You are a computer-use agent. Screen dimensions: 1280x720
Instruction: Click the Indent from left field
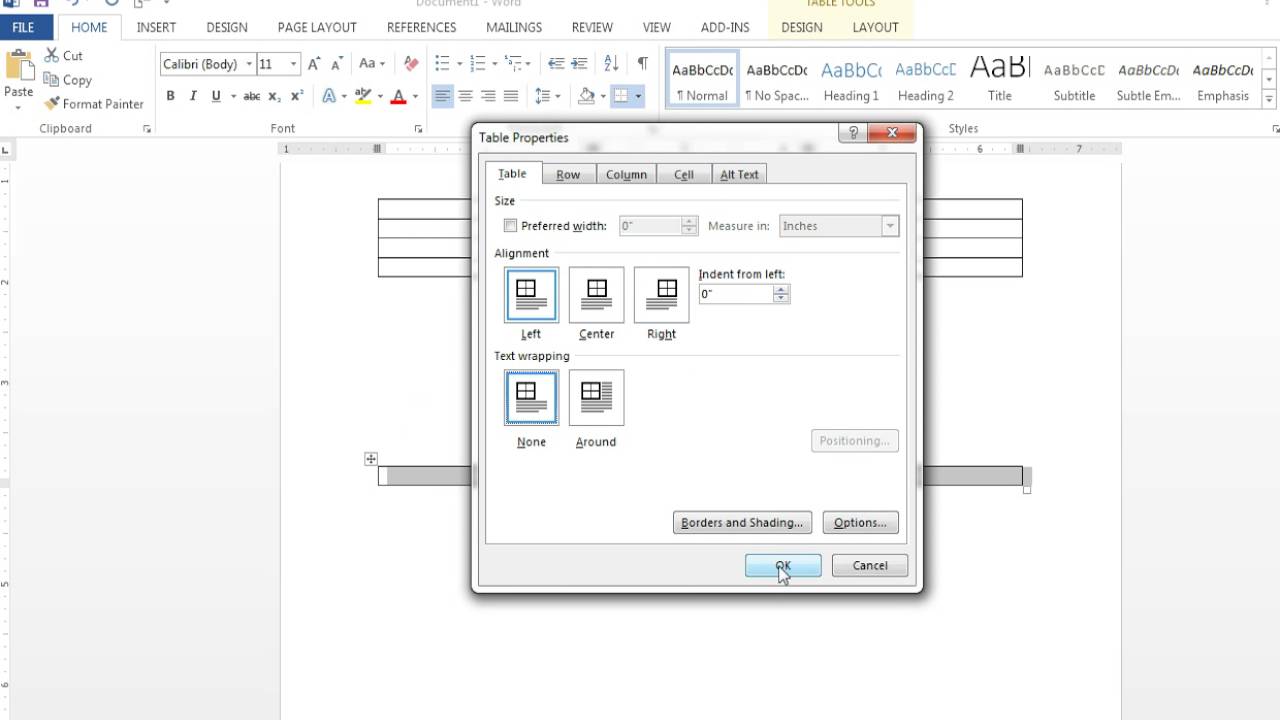point(736,294)
